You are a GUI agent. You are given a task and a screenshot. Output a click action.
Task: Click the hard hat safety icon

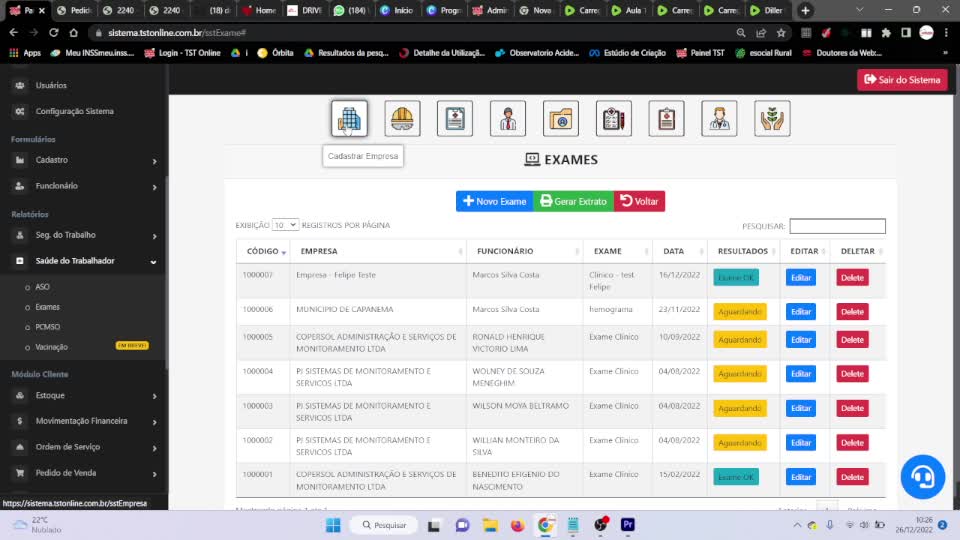(x=402, y=118)
